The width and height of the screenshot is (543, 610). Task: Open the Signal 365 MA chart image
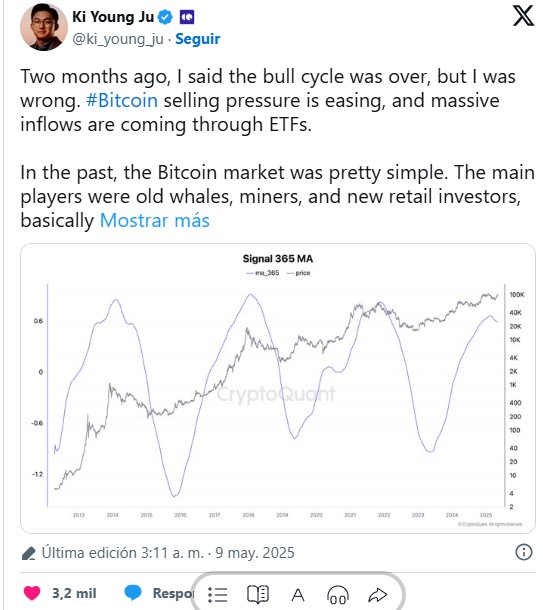tap(278, 388)
